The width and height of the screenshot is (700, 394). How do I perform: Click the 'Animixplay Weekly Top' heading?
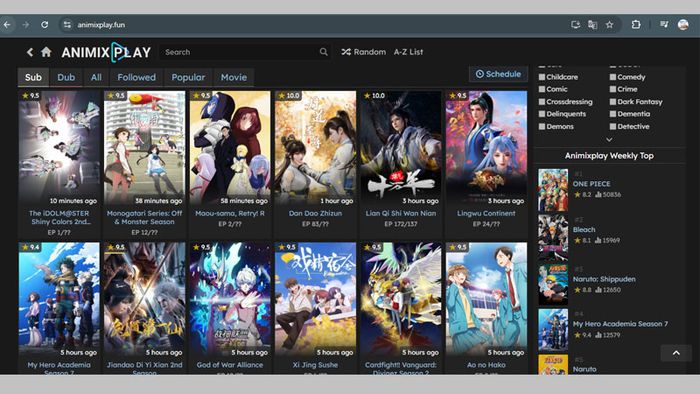(609, 156)
